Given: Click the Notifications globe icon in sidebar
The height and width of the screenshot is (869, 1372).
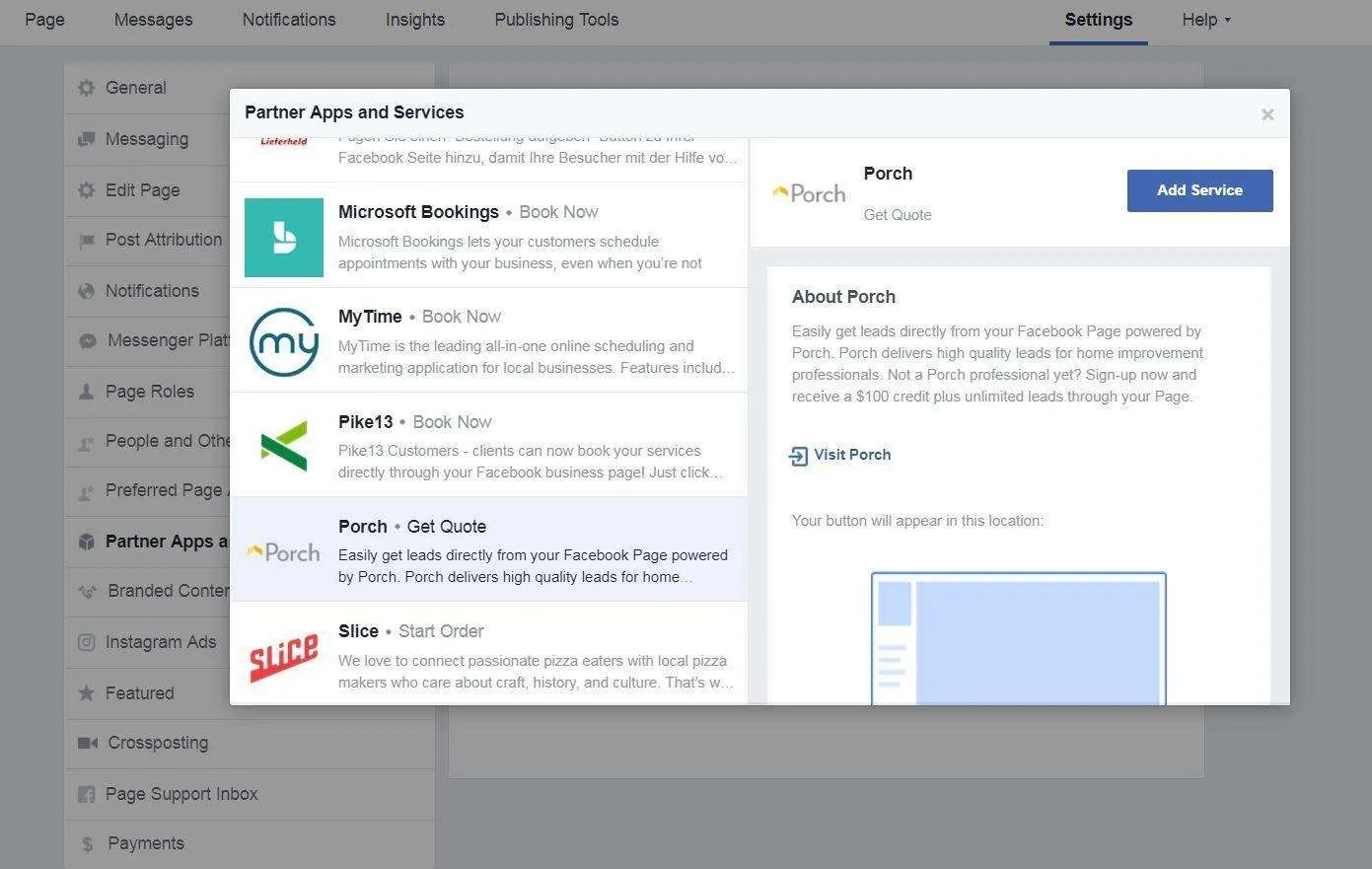Looking at the screenshot, I should point(87,291).
